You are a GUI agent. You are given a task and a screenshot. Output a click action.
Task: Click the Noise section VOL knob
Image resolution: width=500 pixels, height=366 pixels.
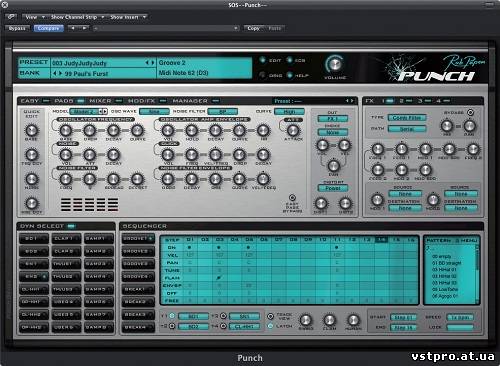[66, 155]
